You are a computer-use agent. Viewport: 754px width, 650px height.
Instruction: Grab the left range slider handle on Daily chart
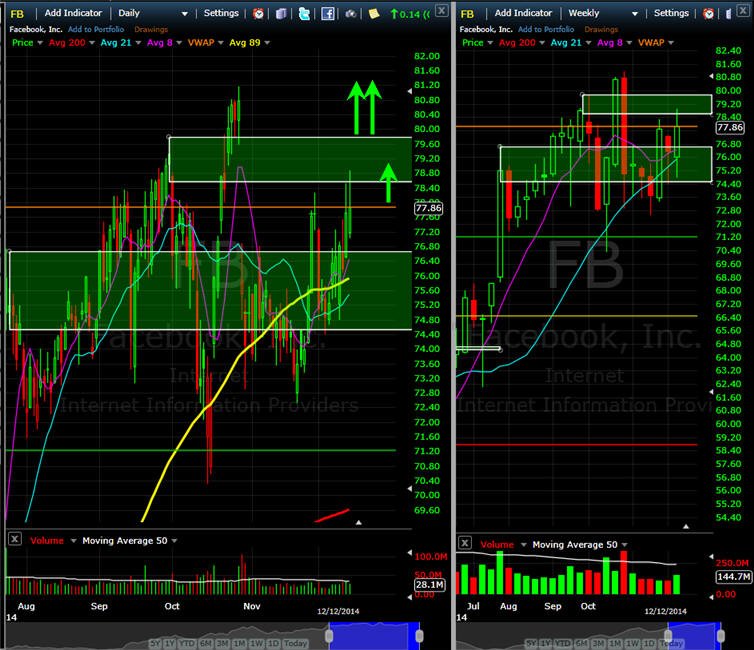[329, 636]
